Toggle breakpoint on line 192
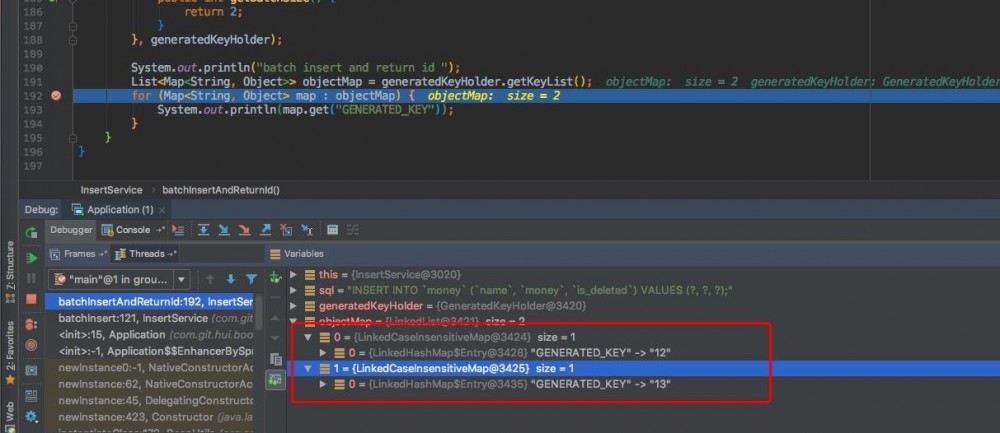This screenshot has height=433, width=1000. tap(56, 96)
